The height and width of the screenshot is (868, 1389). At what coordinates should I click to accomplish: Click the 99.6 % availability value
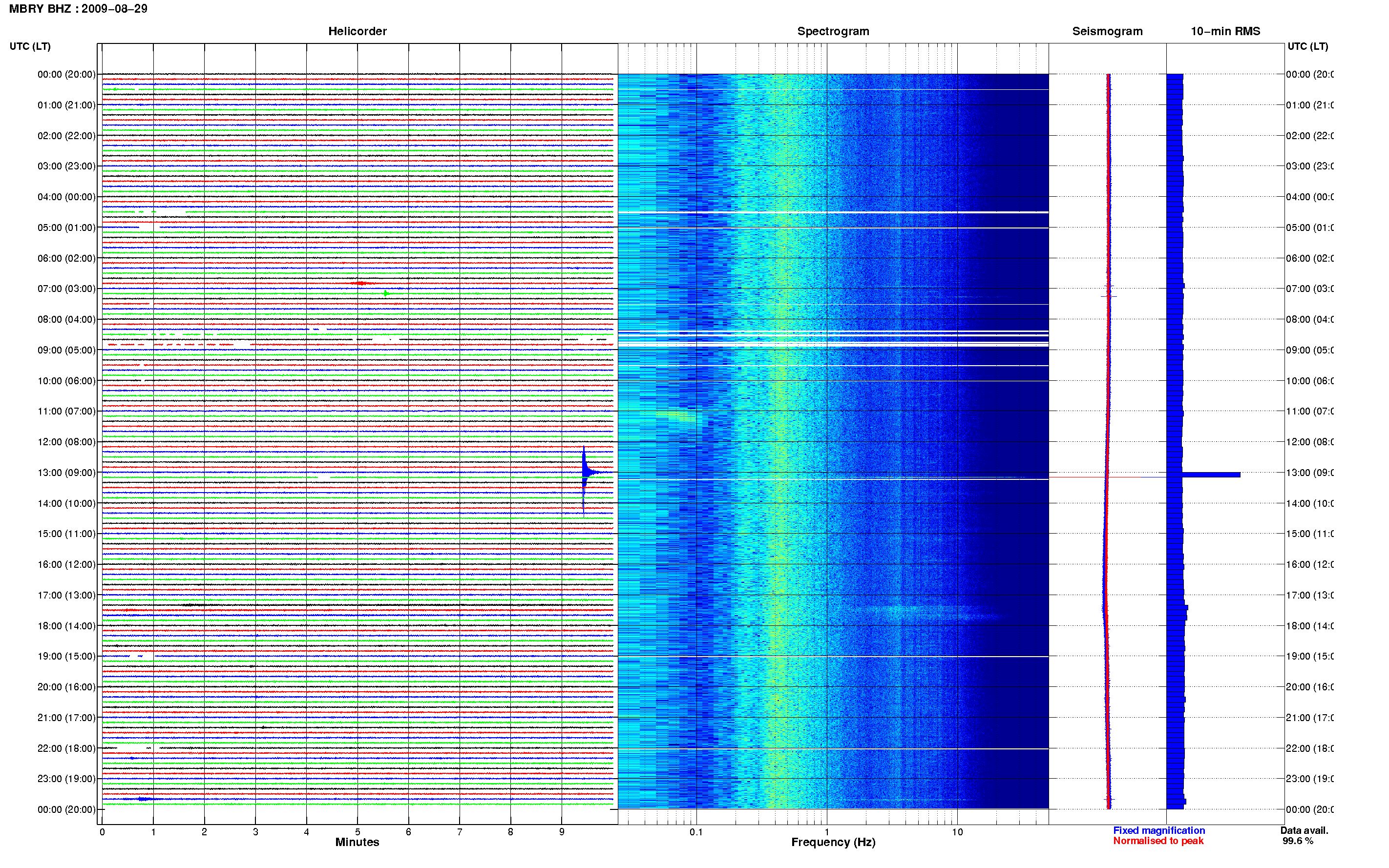(1298, 841)
